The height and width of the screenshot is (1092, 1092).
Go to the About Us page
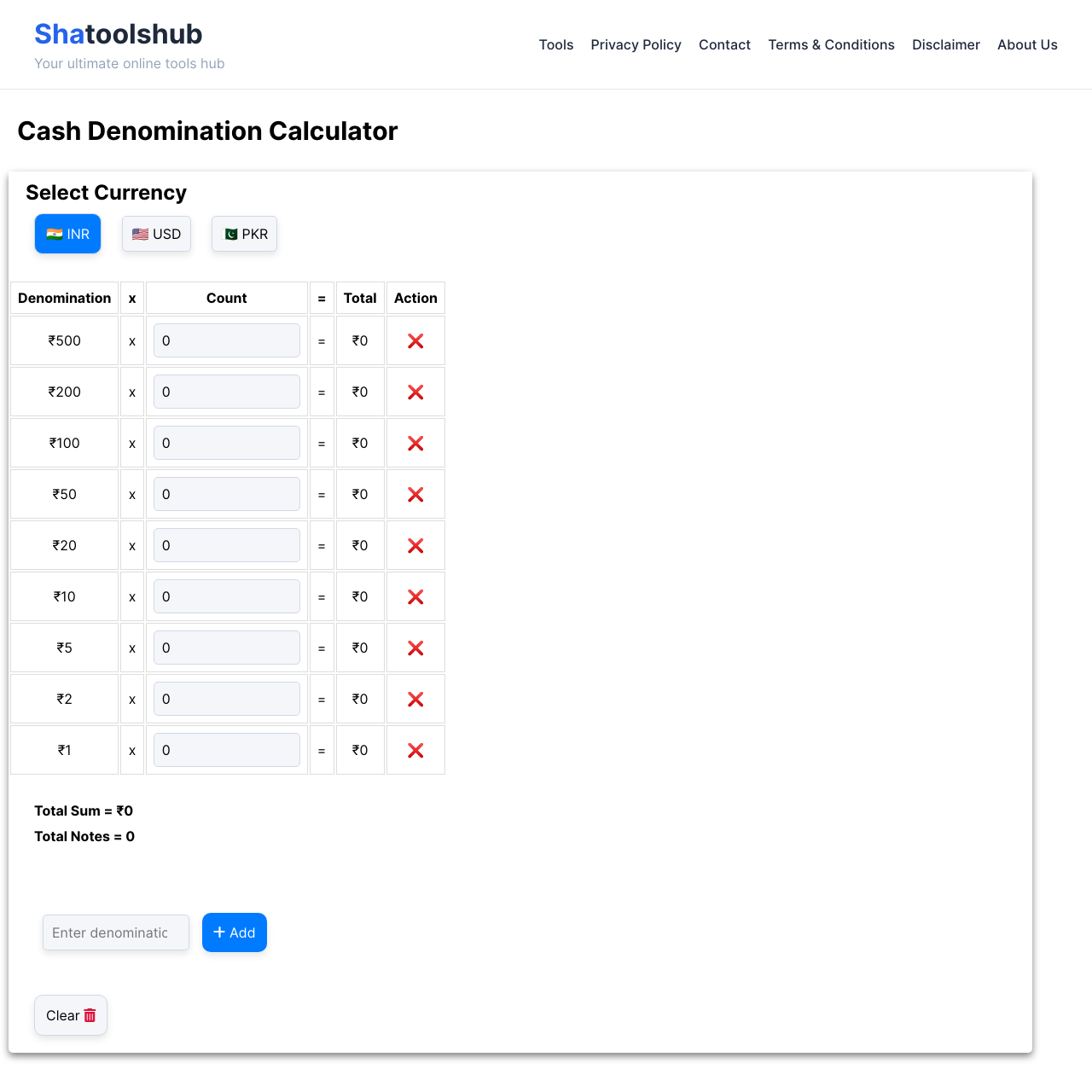click(1027, 44)
